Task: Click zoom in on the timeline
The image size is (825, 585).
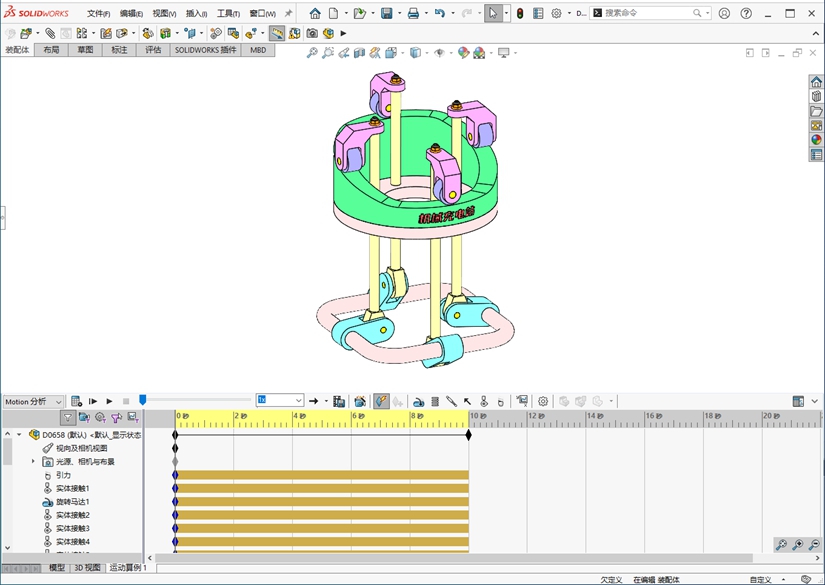Action: click(x=797, y=545)
